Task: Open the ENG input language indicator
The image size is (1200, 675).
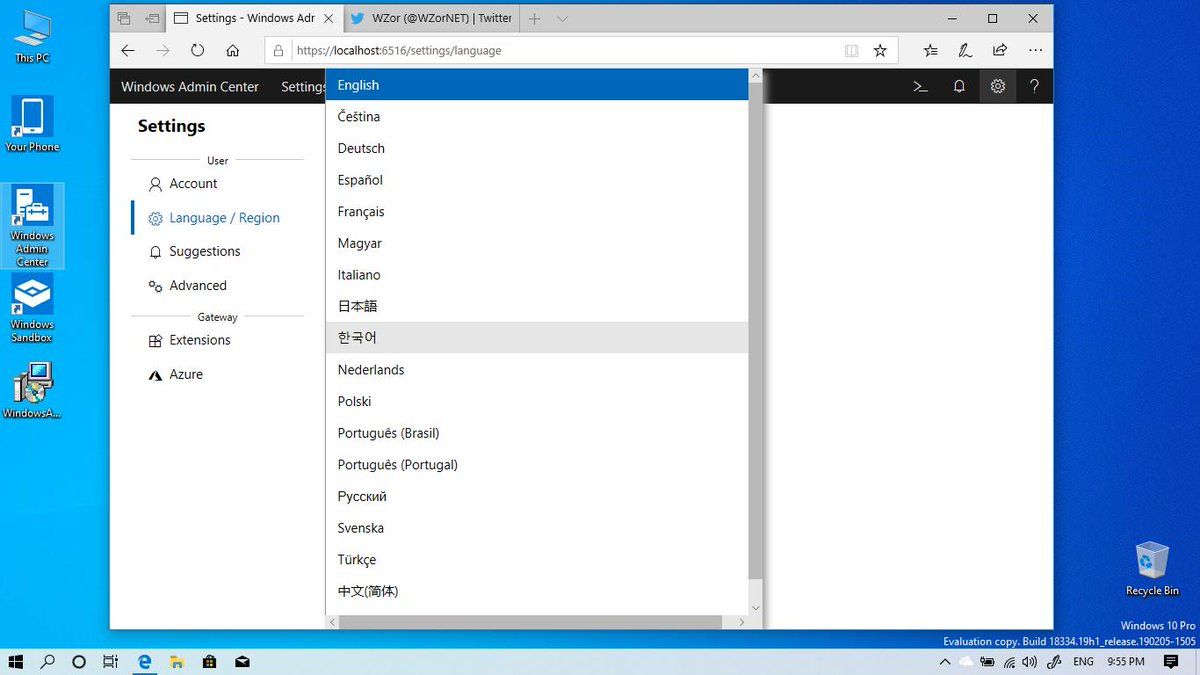Action: (x=1083, y=662)
